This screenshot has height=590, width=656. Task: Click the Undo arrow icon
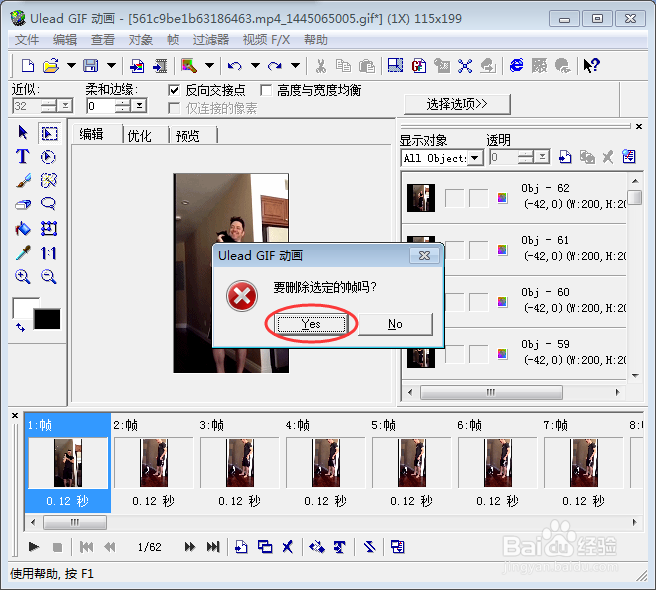pyautogui.click(x=235, y=66)
